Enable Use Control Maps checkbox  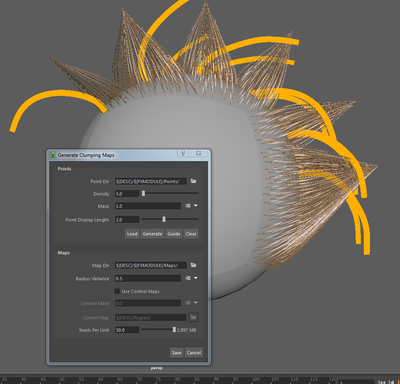tap(117, 291)
